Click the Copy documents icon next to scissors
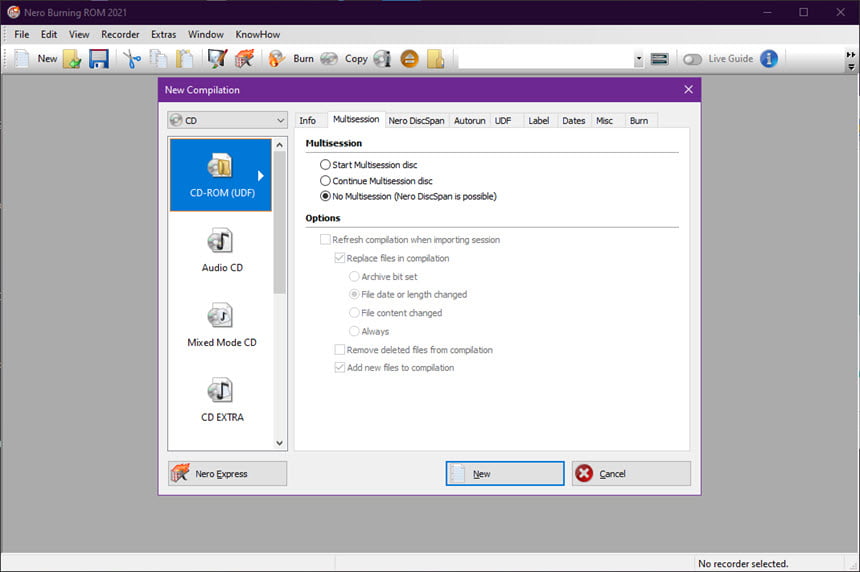The image size is (860, 572). [x=159, y=59]
